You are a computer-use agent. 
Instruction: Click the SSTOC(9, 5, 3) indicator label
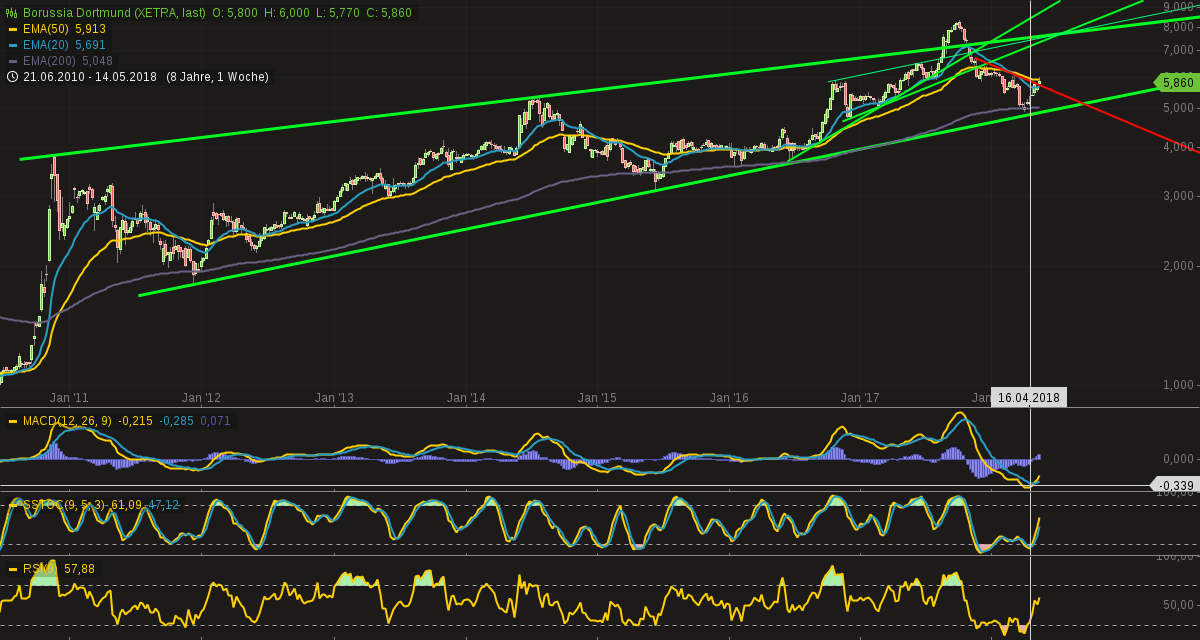click(63, 505)
